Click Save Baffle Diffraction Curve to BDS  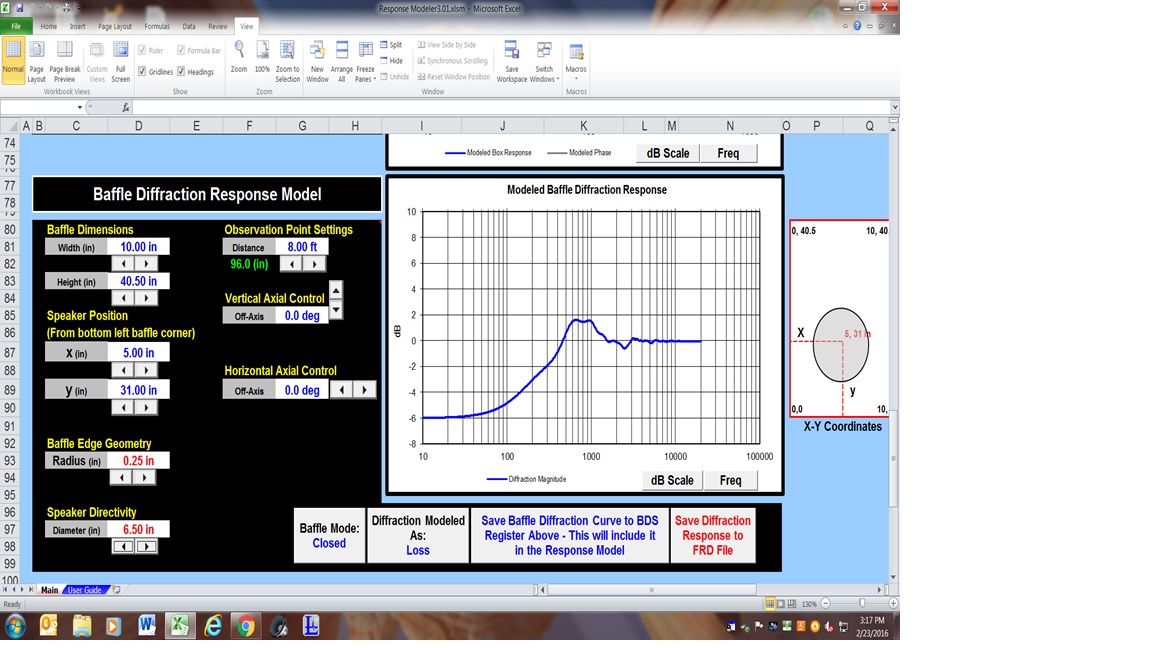click(569, 536)
